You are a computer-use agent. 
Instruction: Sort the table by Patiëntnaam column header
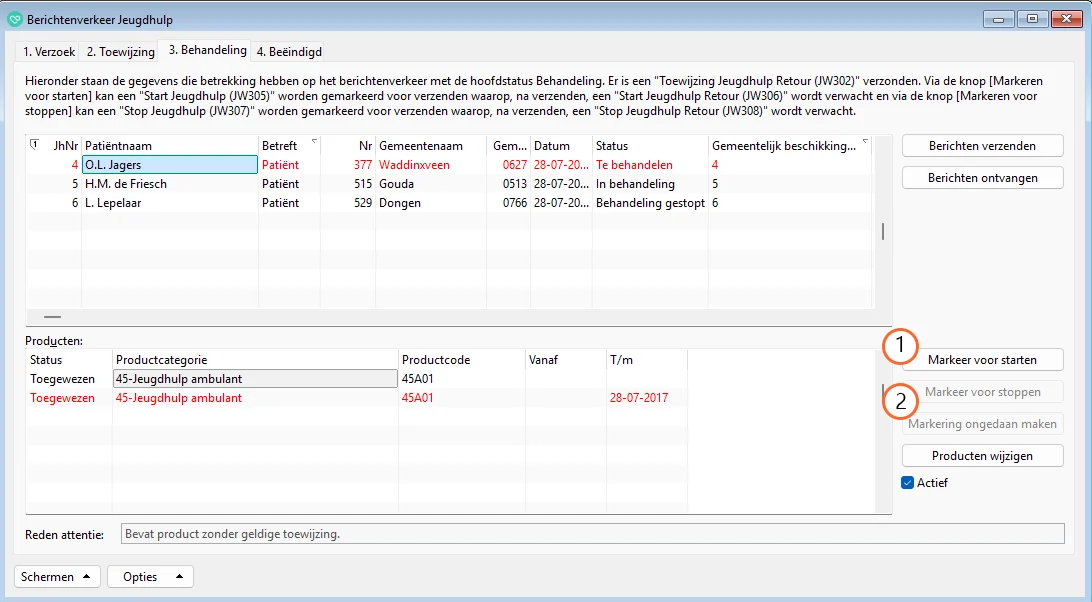pyautogui.click(x=169, y=146)
